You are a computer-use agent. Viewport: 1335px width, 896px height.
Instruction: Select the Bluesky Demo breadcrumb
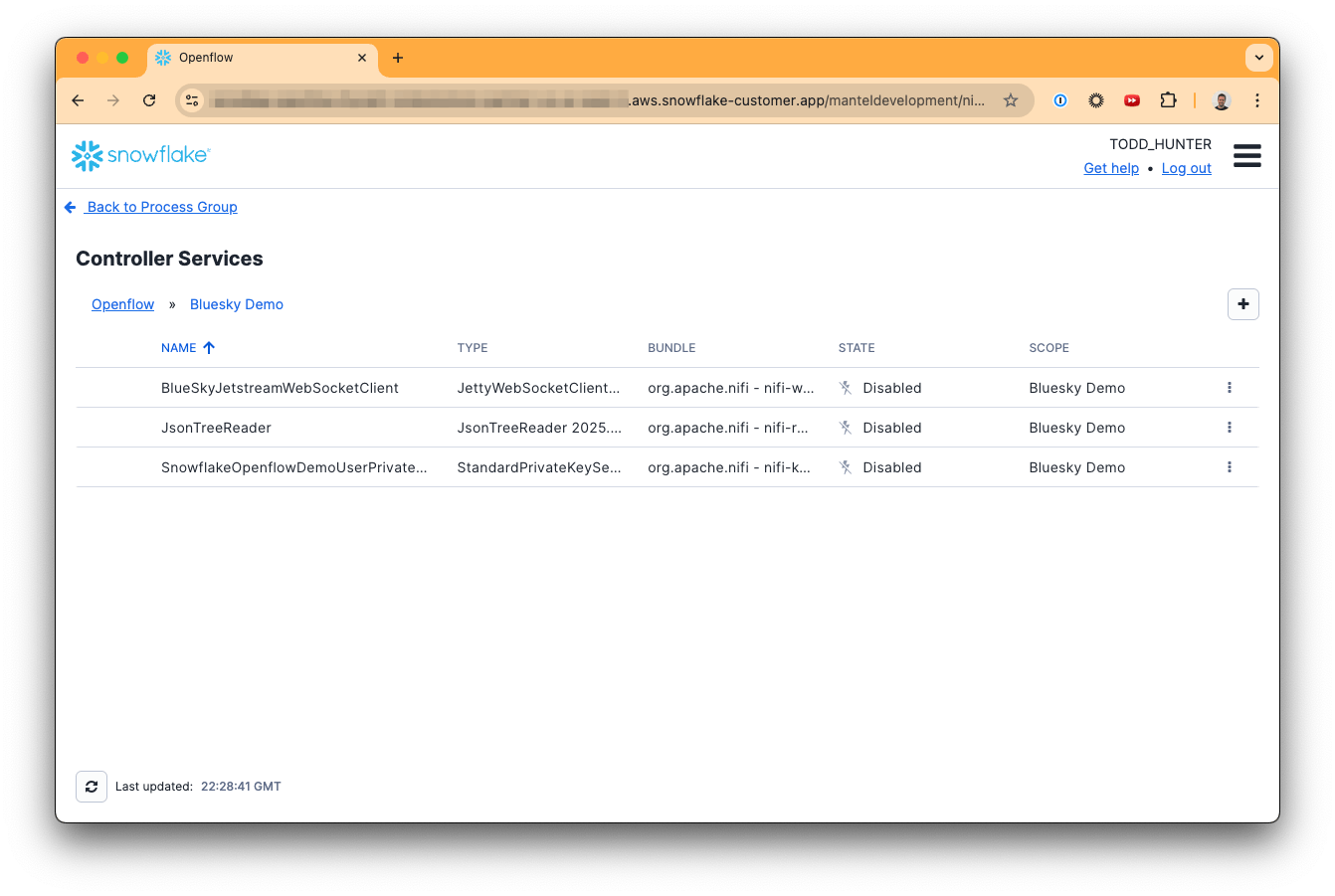point(237,304)
